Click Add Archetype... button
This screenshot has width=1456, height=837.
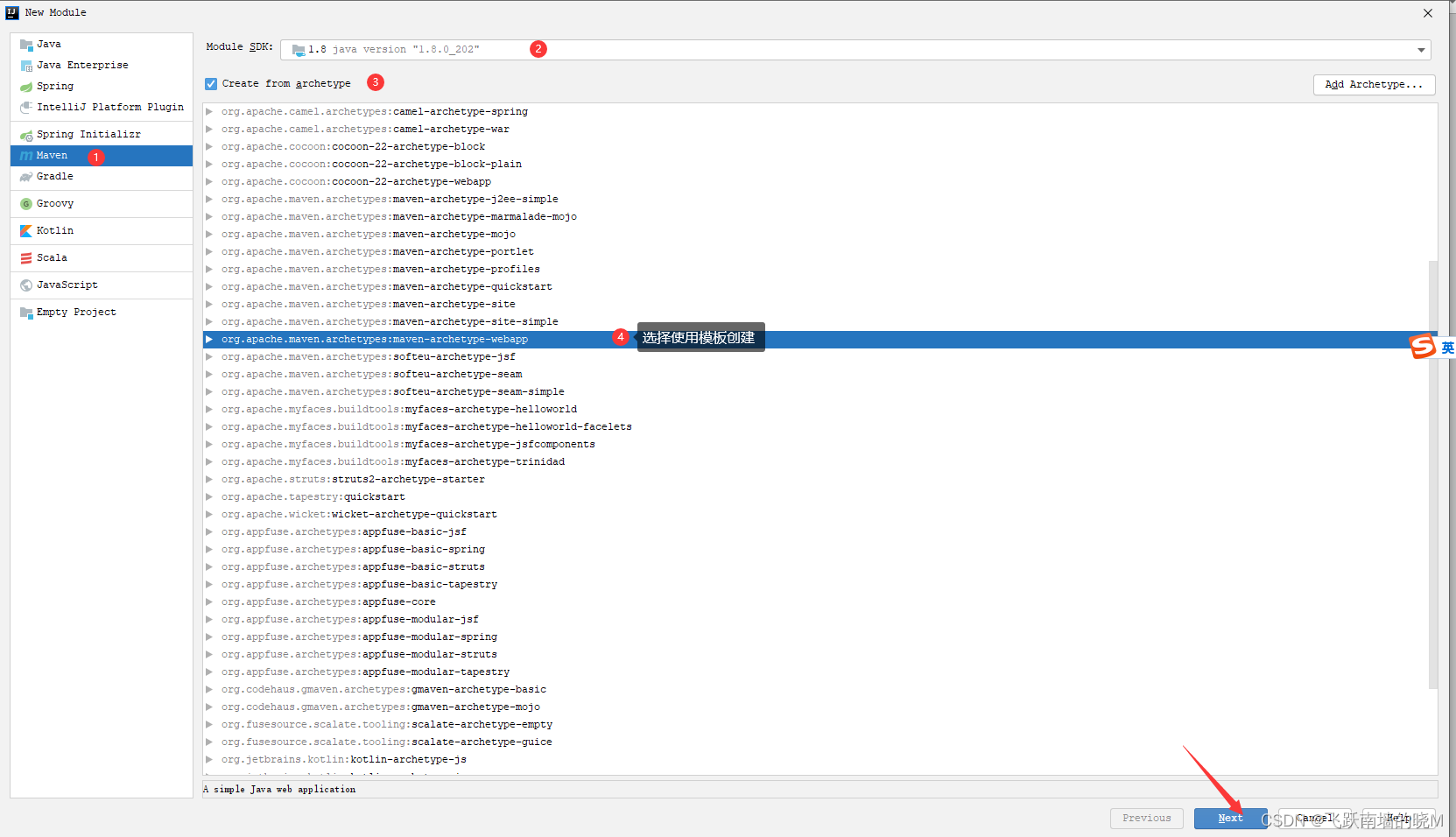pos(1374,84)
